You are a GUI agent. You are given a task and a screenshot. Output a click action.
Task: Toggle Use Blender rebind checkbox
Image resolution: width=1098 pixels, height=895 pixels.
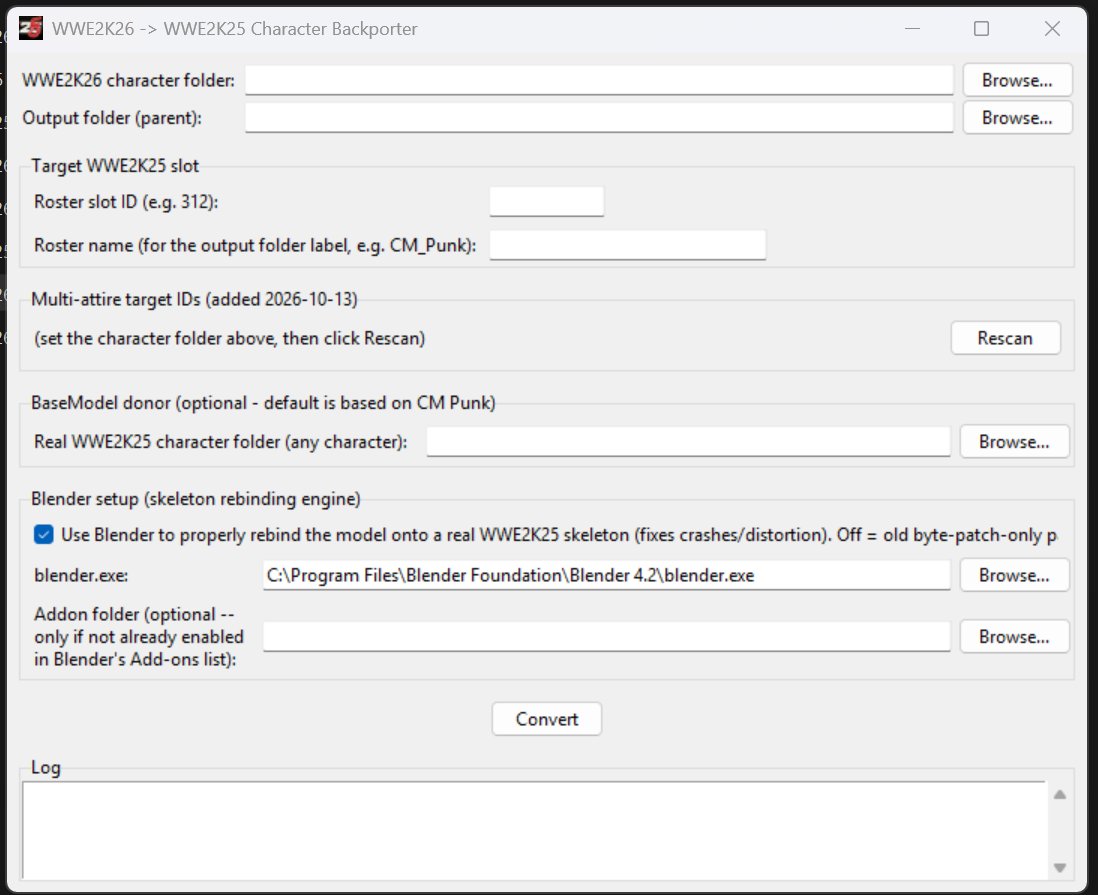[x=43, y=535]
